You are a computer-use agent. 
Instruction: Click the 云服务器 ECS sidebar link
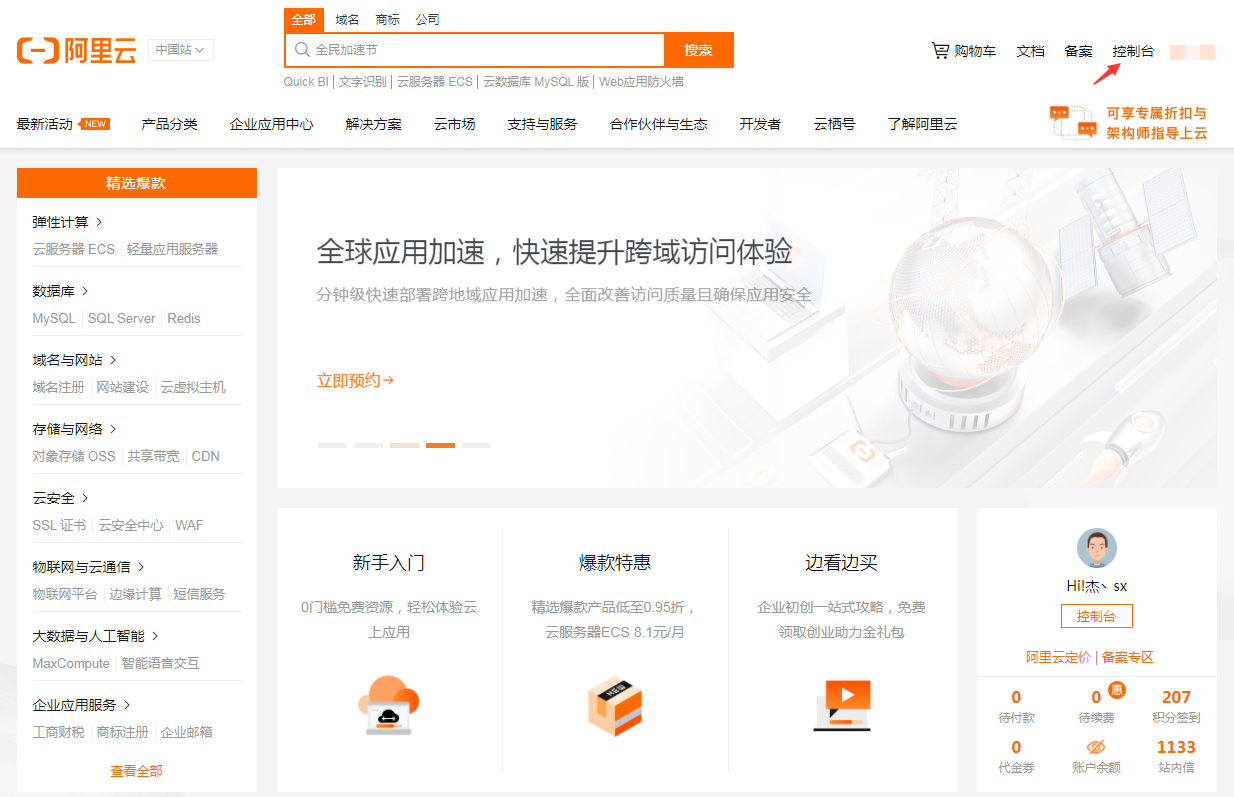73,249
